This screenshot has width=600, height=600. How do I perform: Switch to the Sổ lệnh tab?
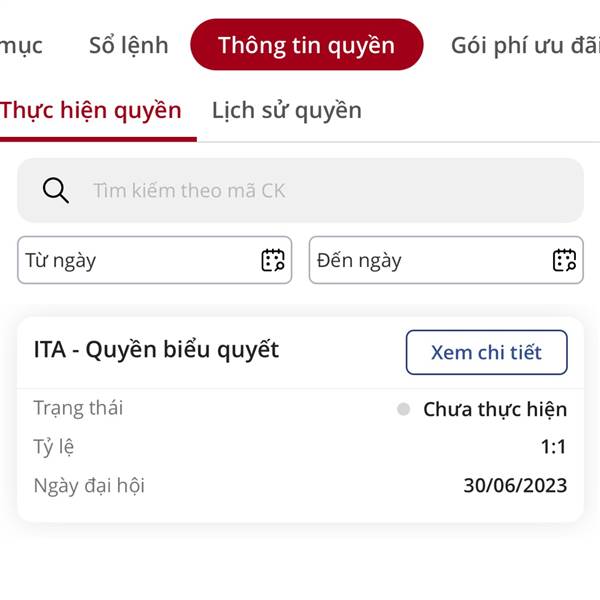129,45
